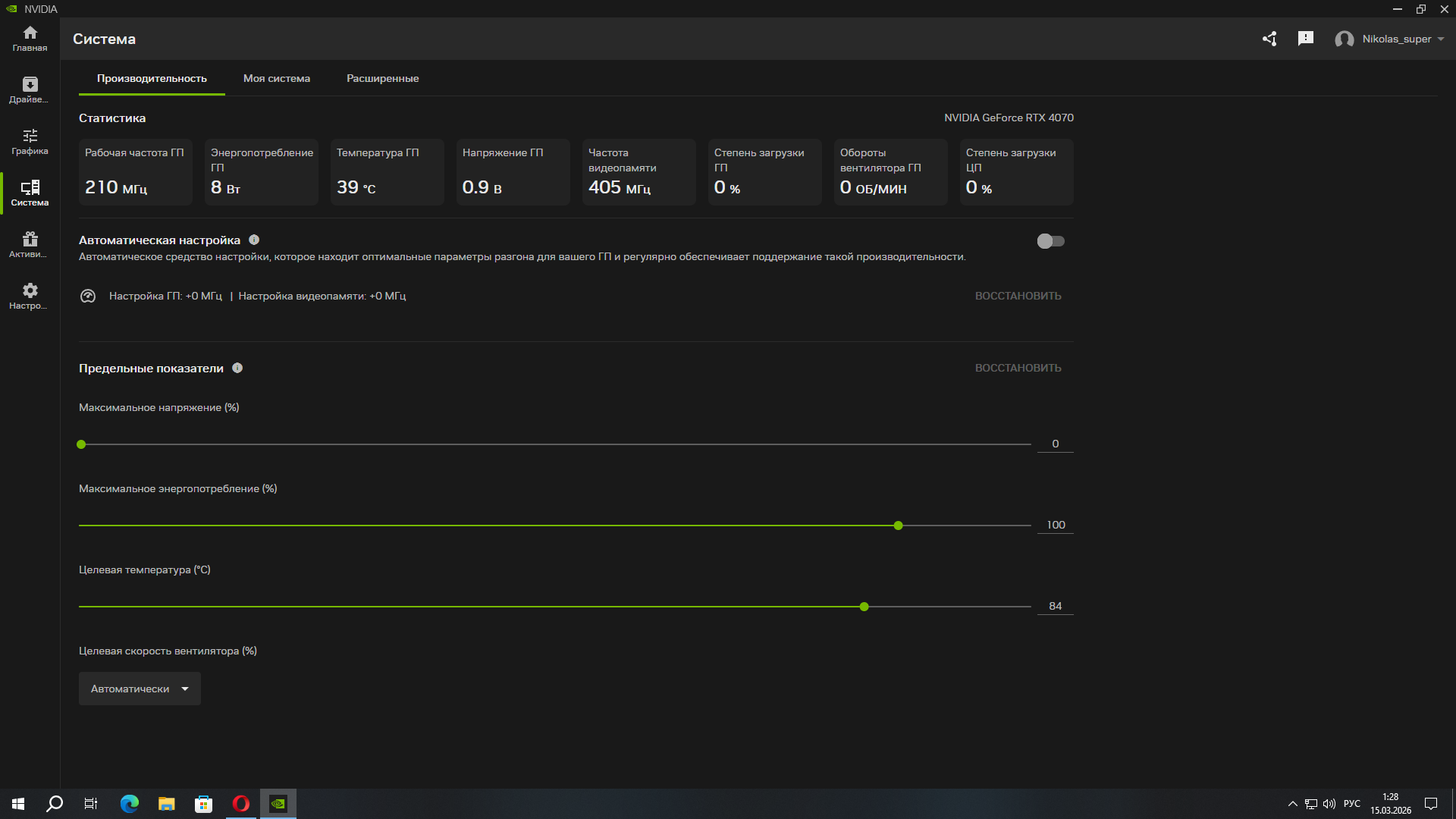The height and width of the screenshot is (819, 1456).
Task: Expand the Автоматически fan speed dropdown
Action: (140, 689)
